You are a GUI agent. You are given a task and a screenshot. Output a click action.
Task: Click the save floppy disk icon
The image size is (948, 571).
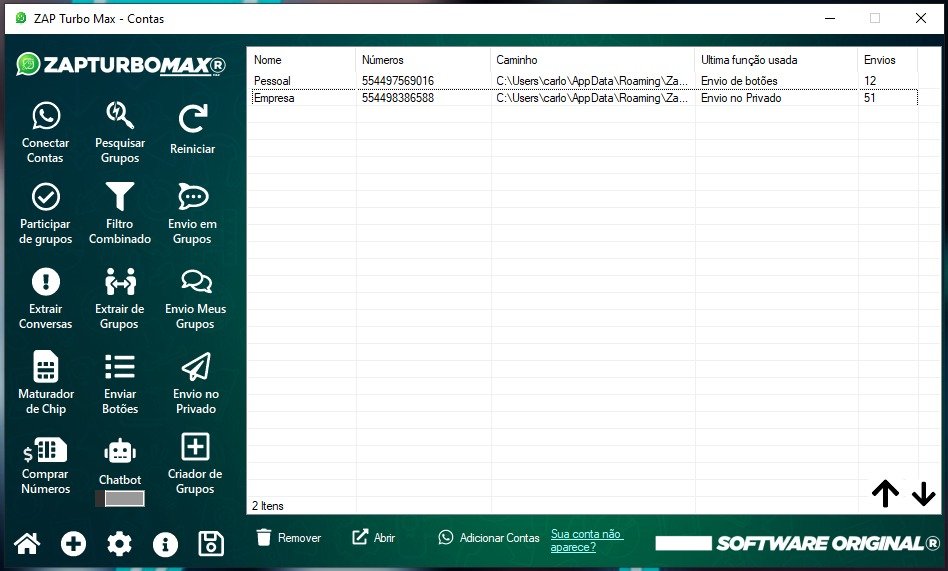point(211,544)
